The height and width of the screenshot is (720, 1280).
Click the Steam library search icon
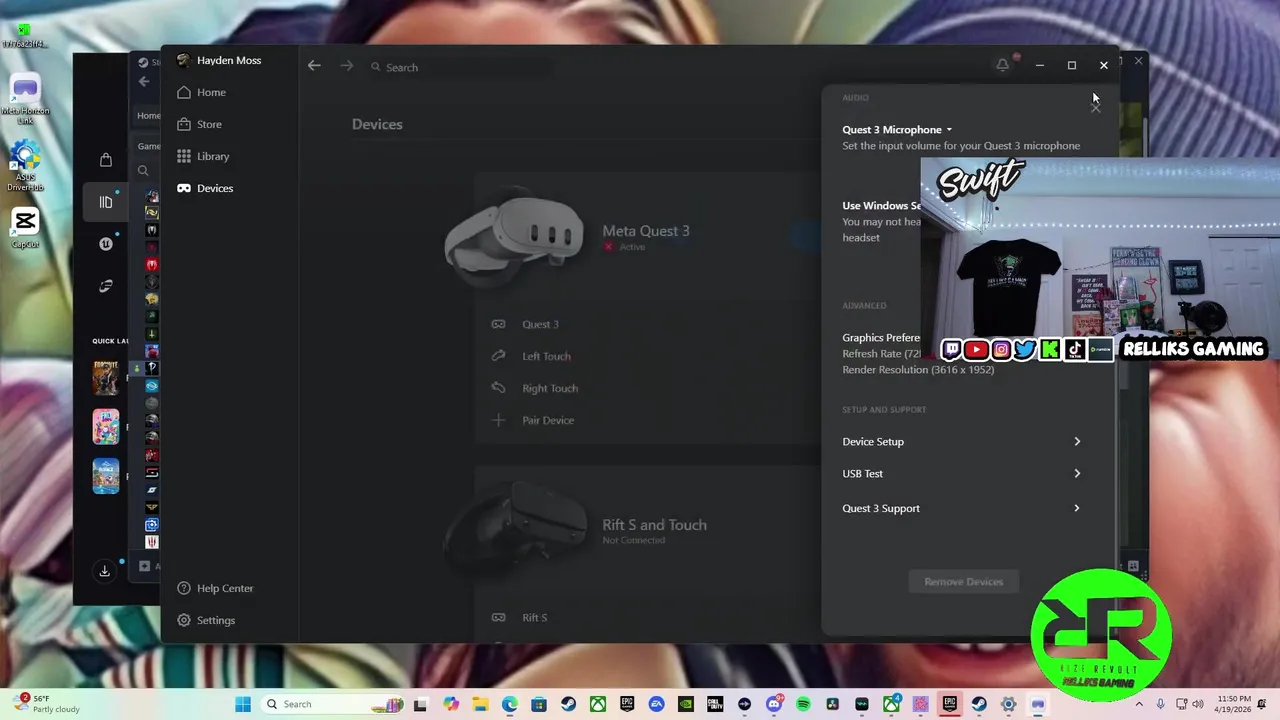tap(143, 171)
